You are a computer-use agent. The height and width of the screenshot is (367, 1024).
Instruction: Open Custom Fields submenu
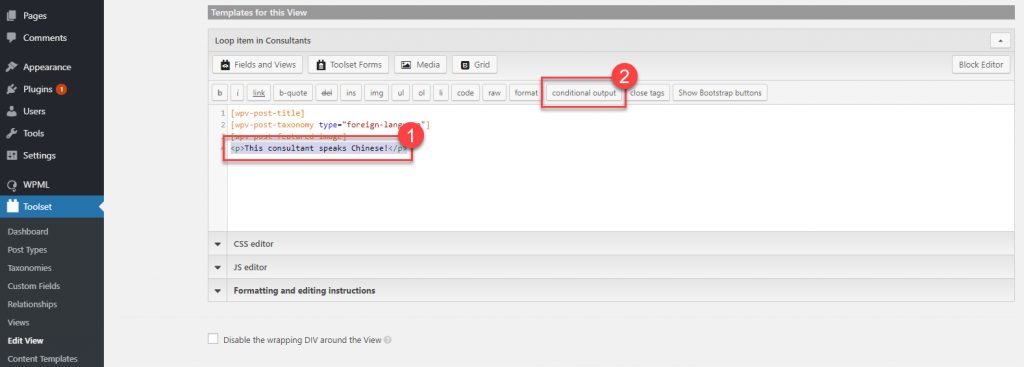[x=34, y=286]
